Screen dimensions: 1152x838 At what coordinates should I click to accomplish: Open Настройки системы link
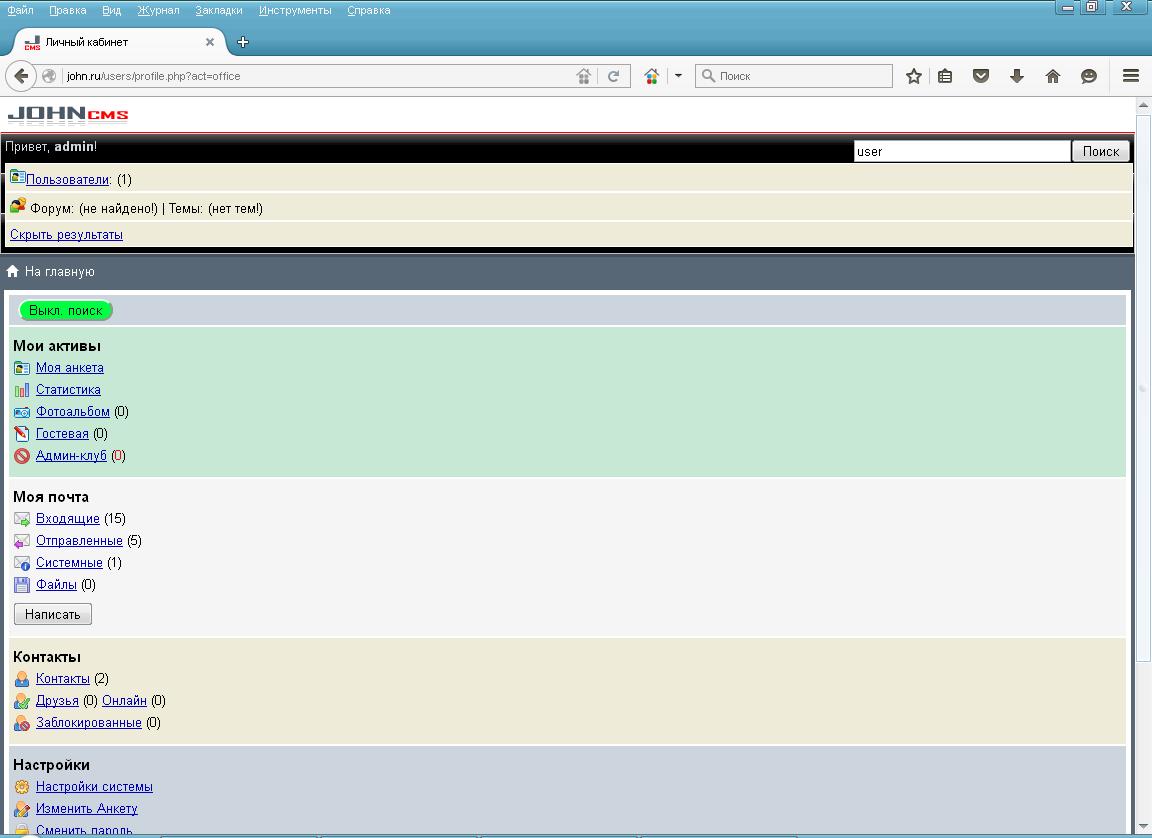click(94, 787)
